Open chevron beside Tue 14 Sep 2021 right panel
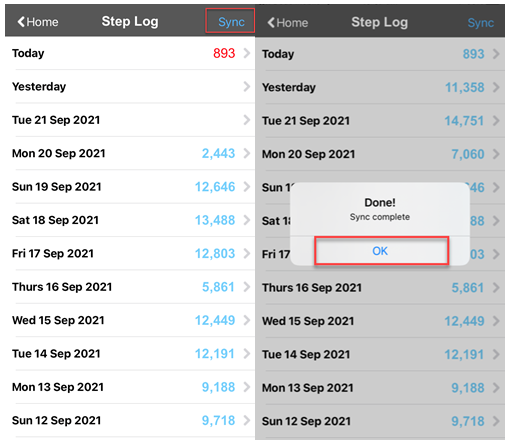 pyautogui.click(x=496, y=354)
